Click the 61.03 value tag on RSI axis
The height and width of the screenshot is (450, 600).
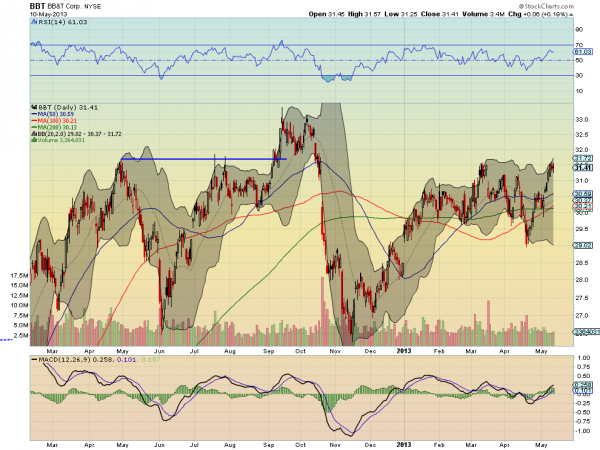pos(583,51)
